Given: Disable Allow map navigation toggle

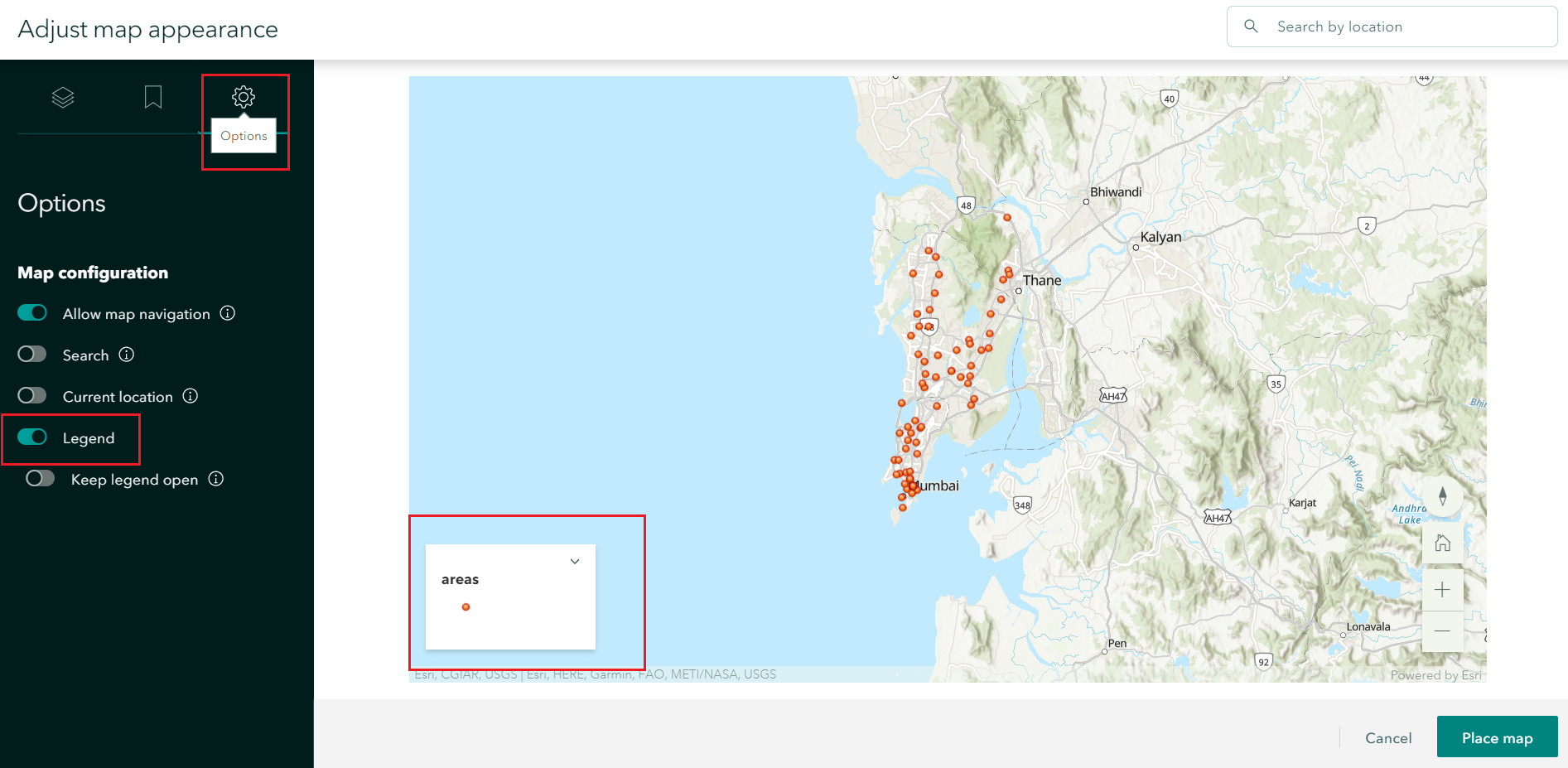Looking at the screenshot, I should [x=31, y=312].
